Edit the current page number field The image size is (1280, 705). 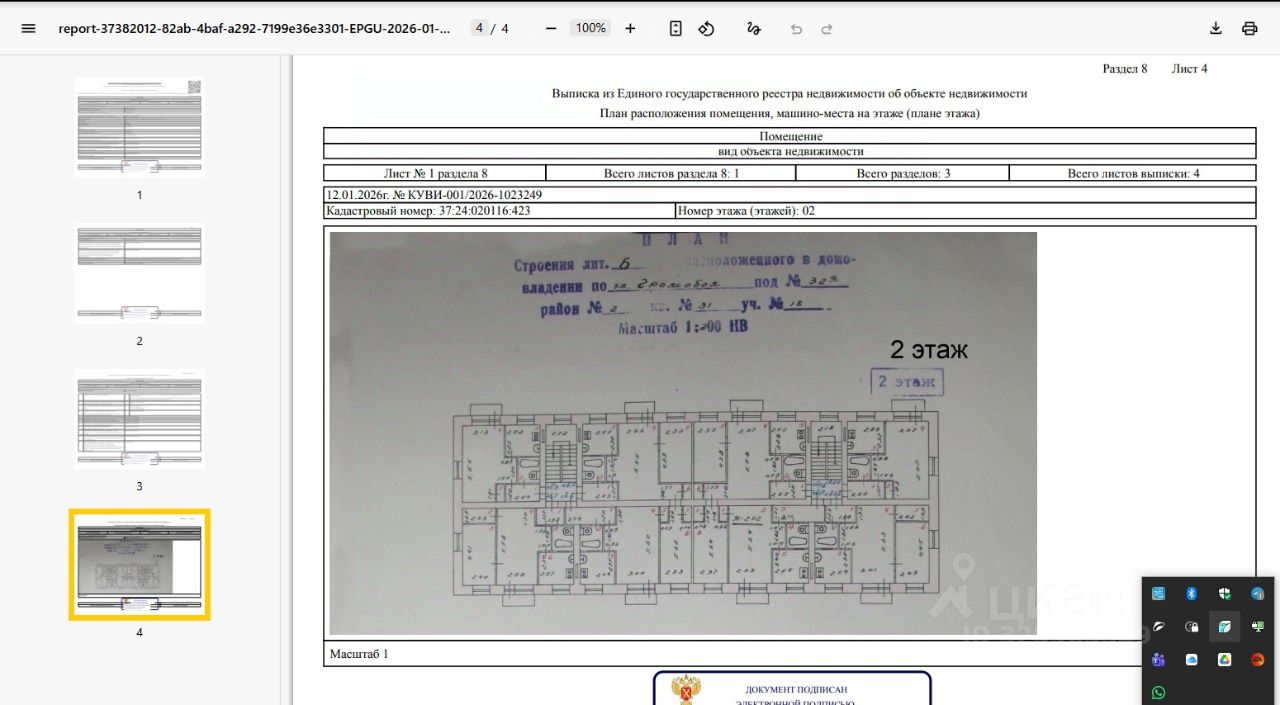pyautogui.click(x=479, y=28)
